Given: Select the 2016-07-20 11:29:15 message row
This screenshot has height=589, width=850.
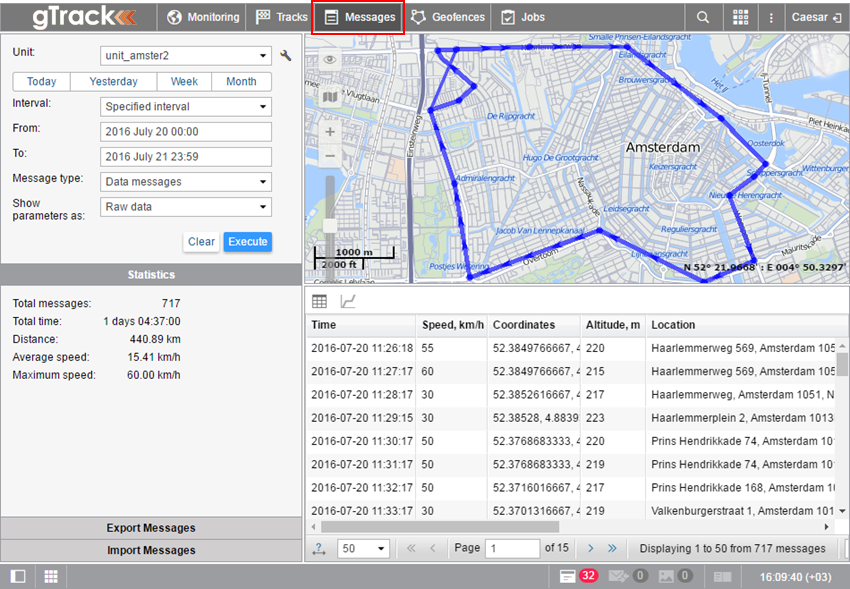Looking at the screenshot, I should [x=572, y=418].
